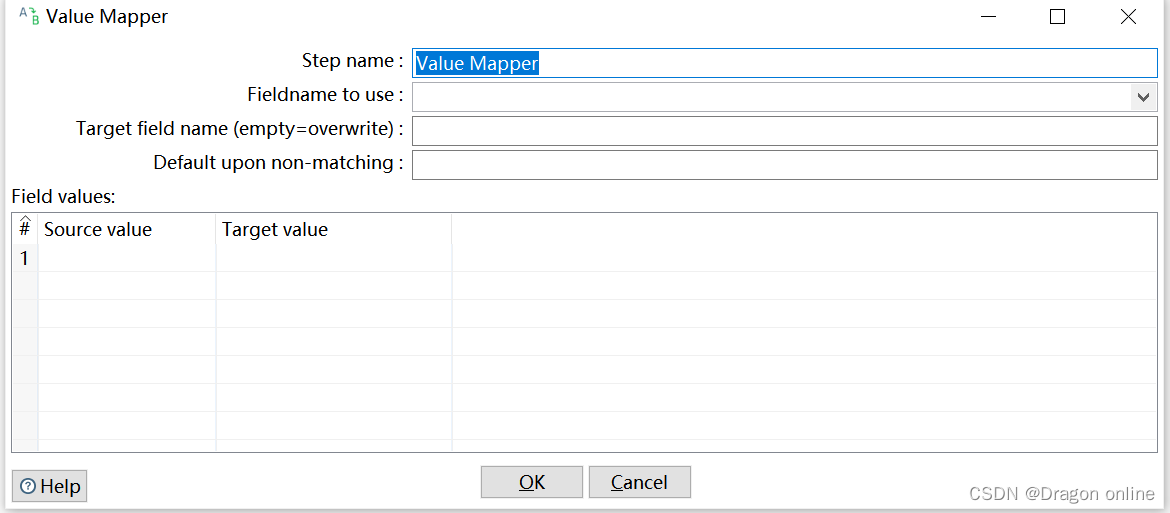Click the Target value column header
This screenshot has width=1170, height=513.
point(334,229)
